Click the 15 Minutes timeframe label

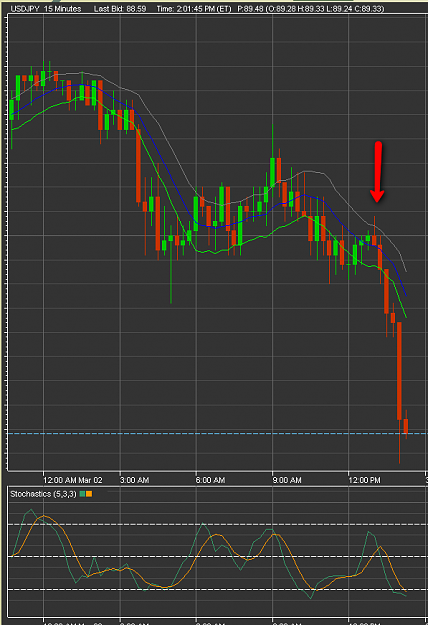point(63,9)
